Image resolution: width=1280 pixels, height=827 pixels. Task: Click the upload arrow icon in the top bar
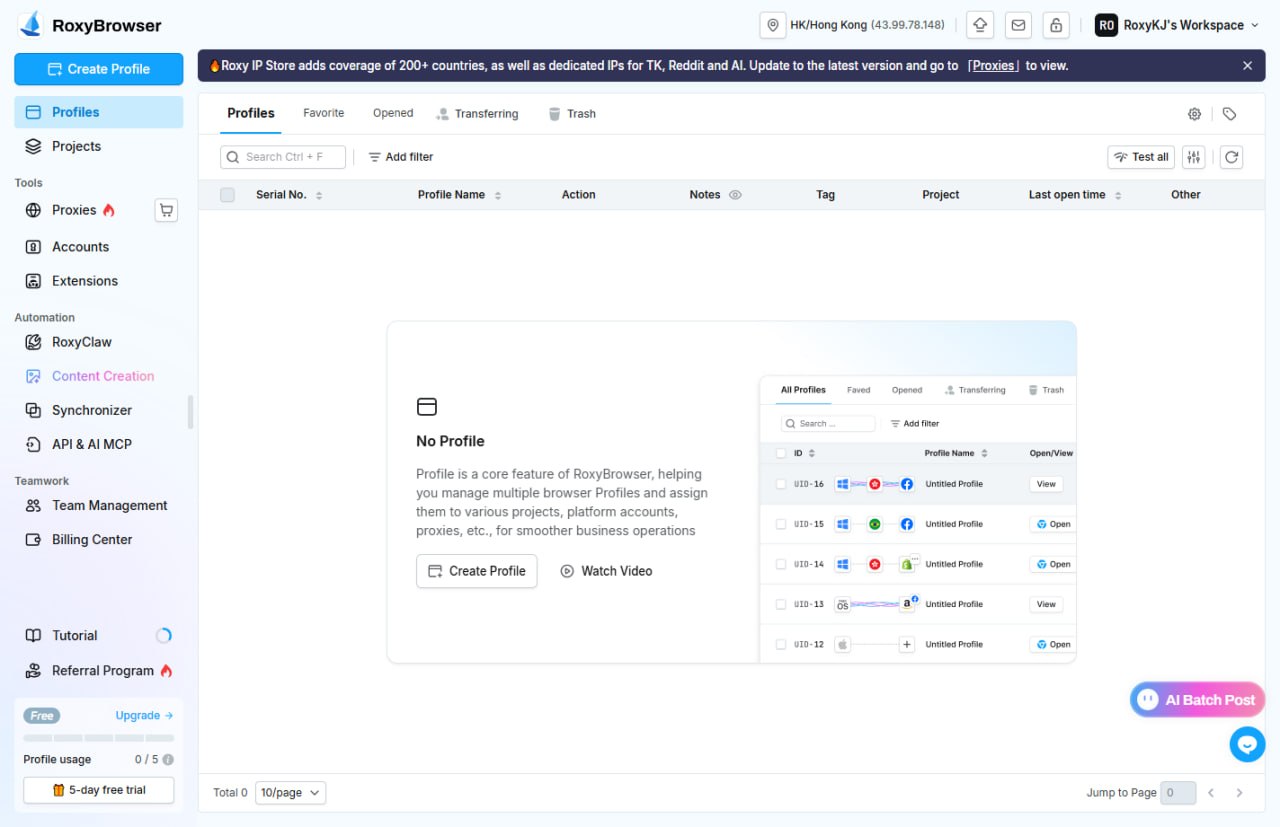pyautogui.click(x=980, y=25)
